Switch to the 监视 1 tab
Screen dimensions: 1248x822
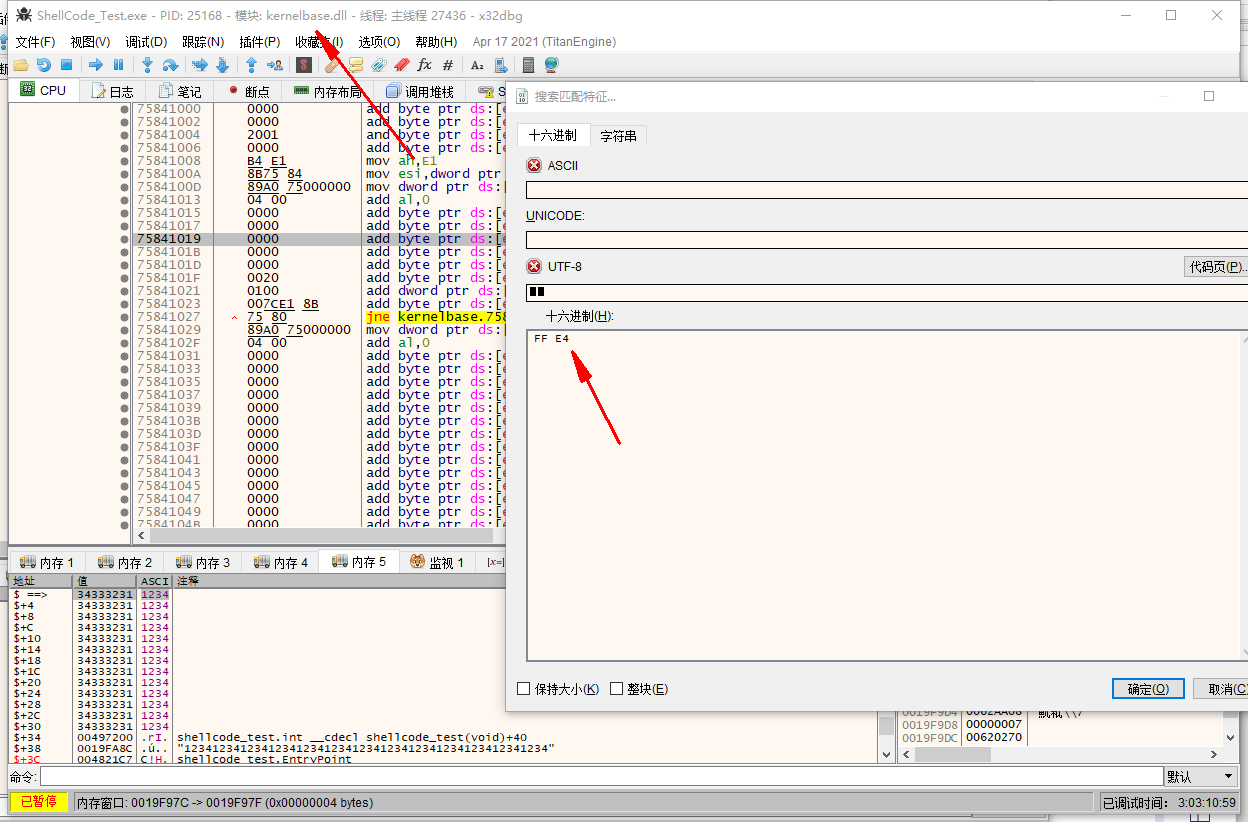(437, 562)
